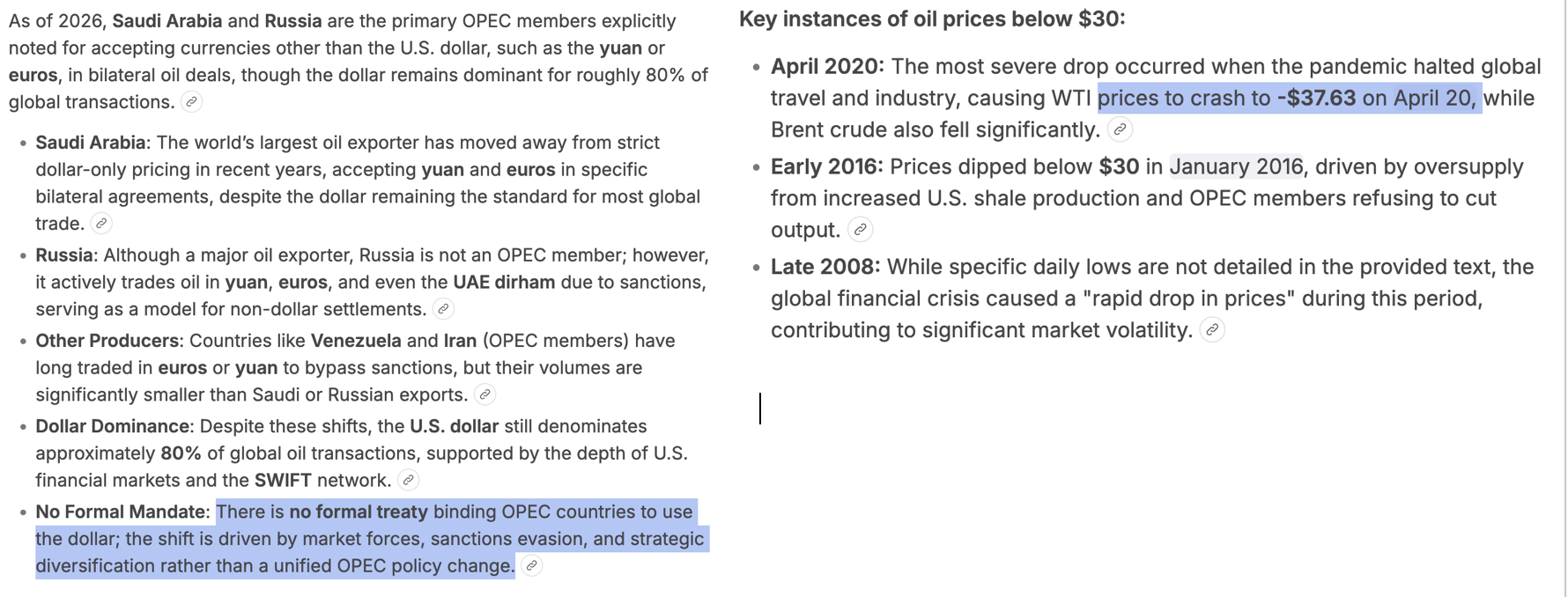Click the bold "UAE dirham" text
The image size is (1568, 597).
pyautogui.click(x=505, y=282)
